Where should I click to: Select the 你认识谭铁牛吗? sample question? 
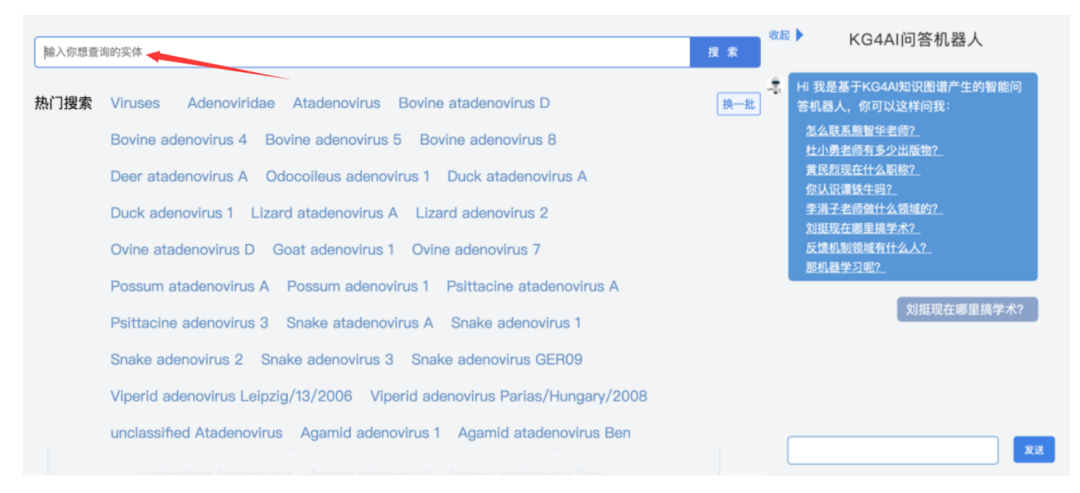point(850,189)
